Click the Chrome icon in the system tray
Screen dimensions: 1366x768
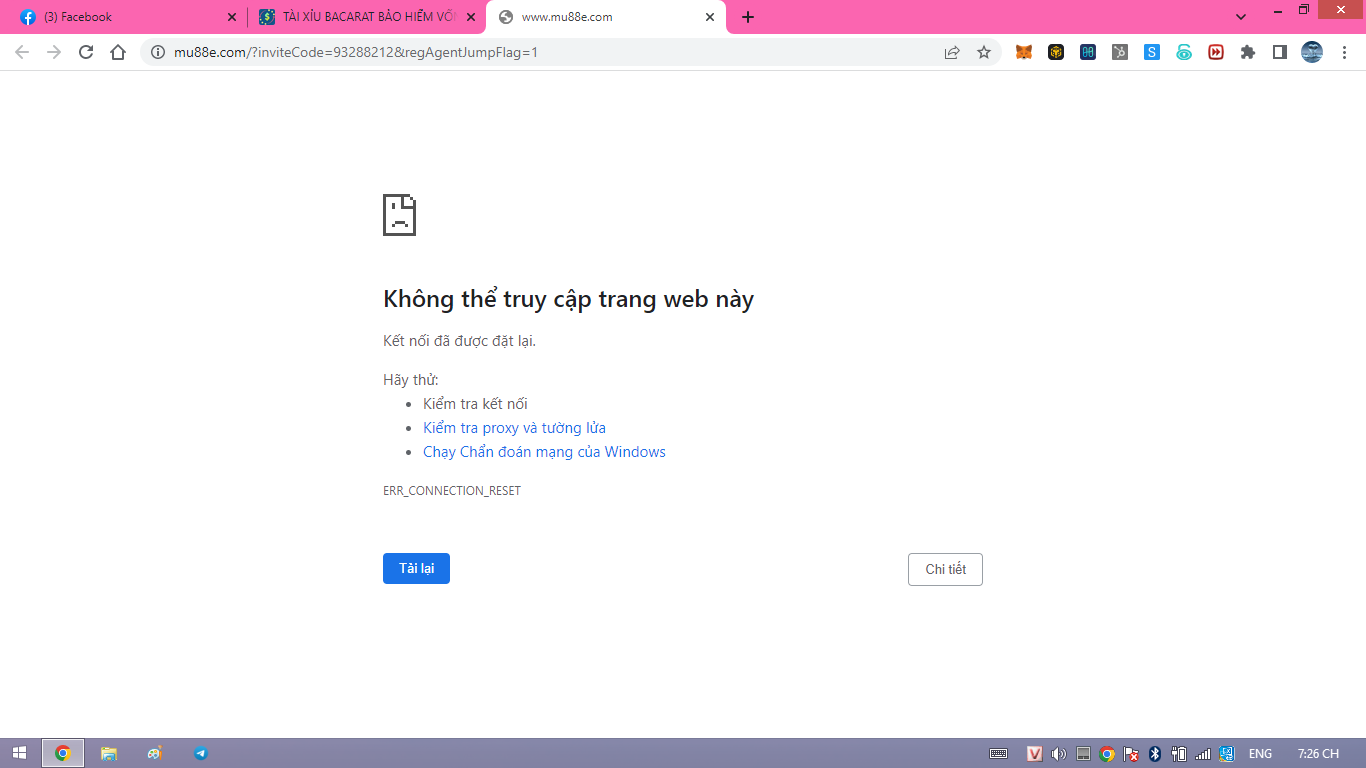[1107, 754]
